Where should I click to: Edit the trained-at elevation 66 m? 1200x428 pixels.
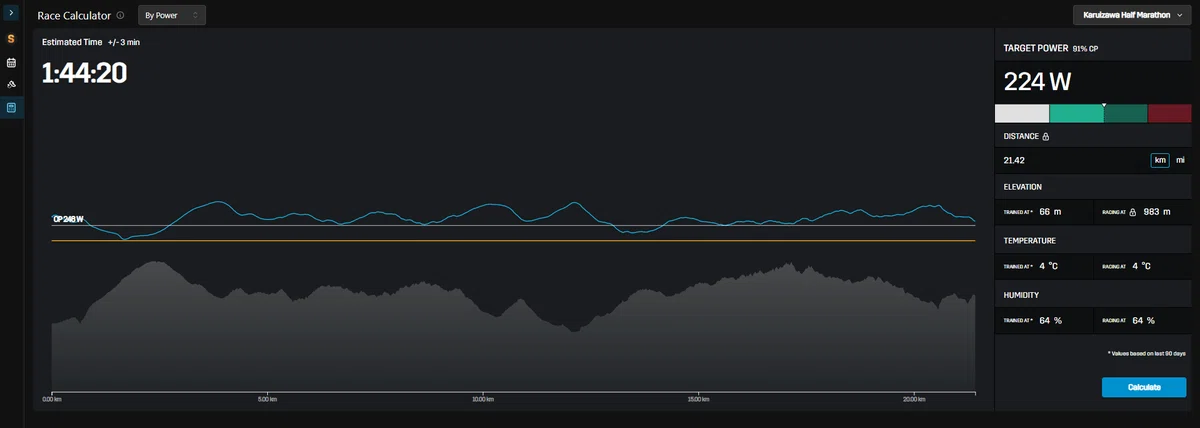[x=1050, y=212]
